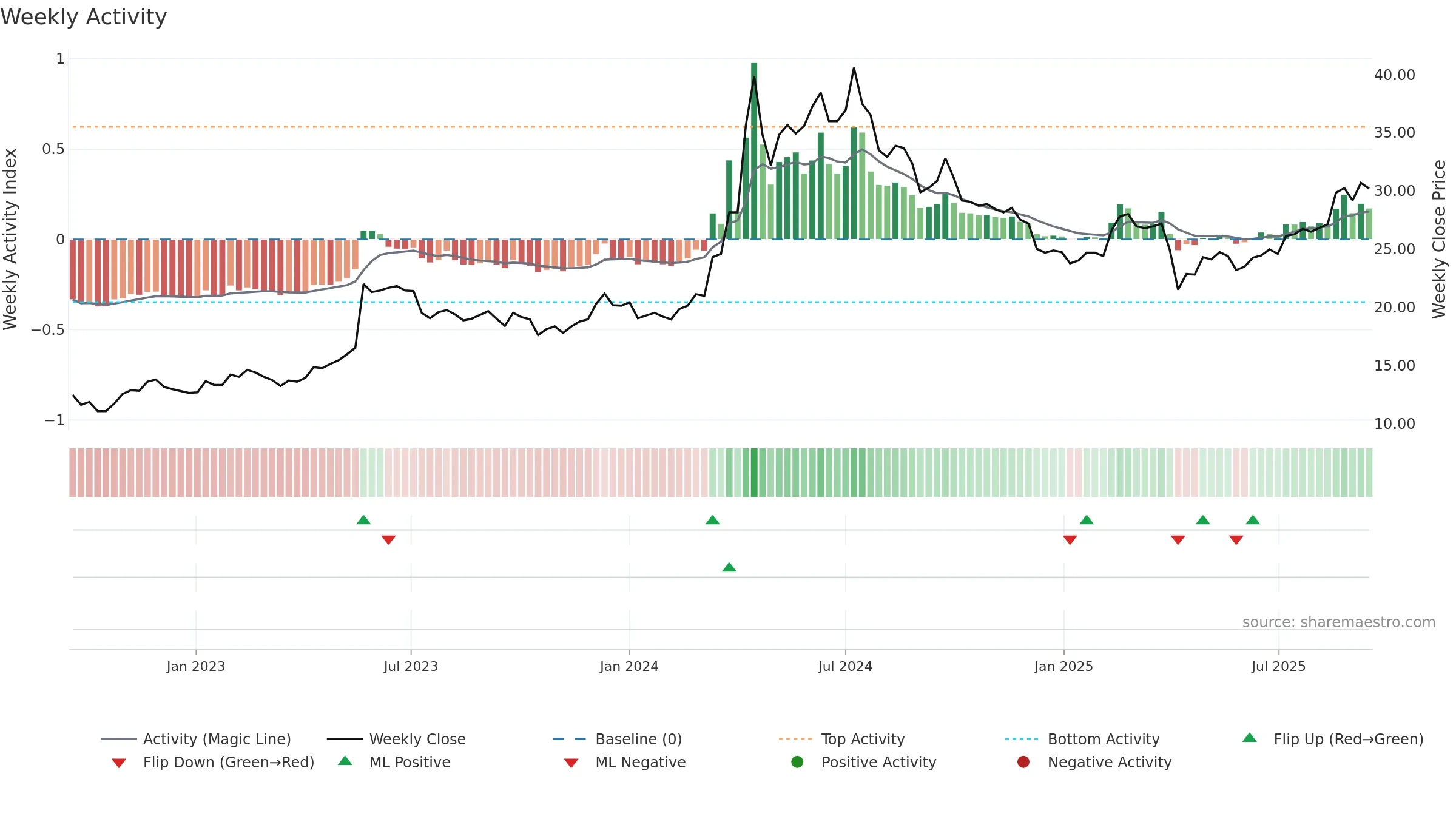Click the ML Positive triangle marker near April 2024
Image resolution: width=1456 pixels, height=819 pixels.
(729, 567)
